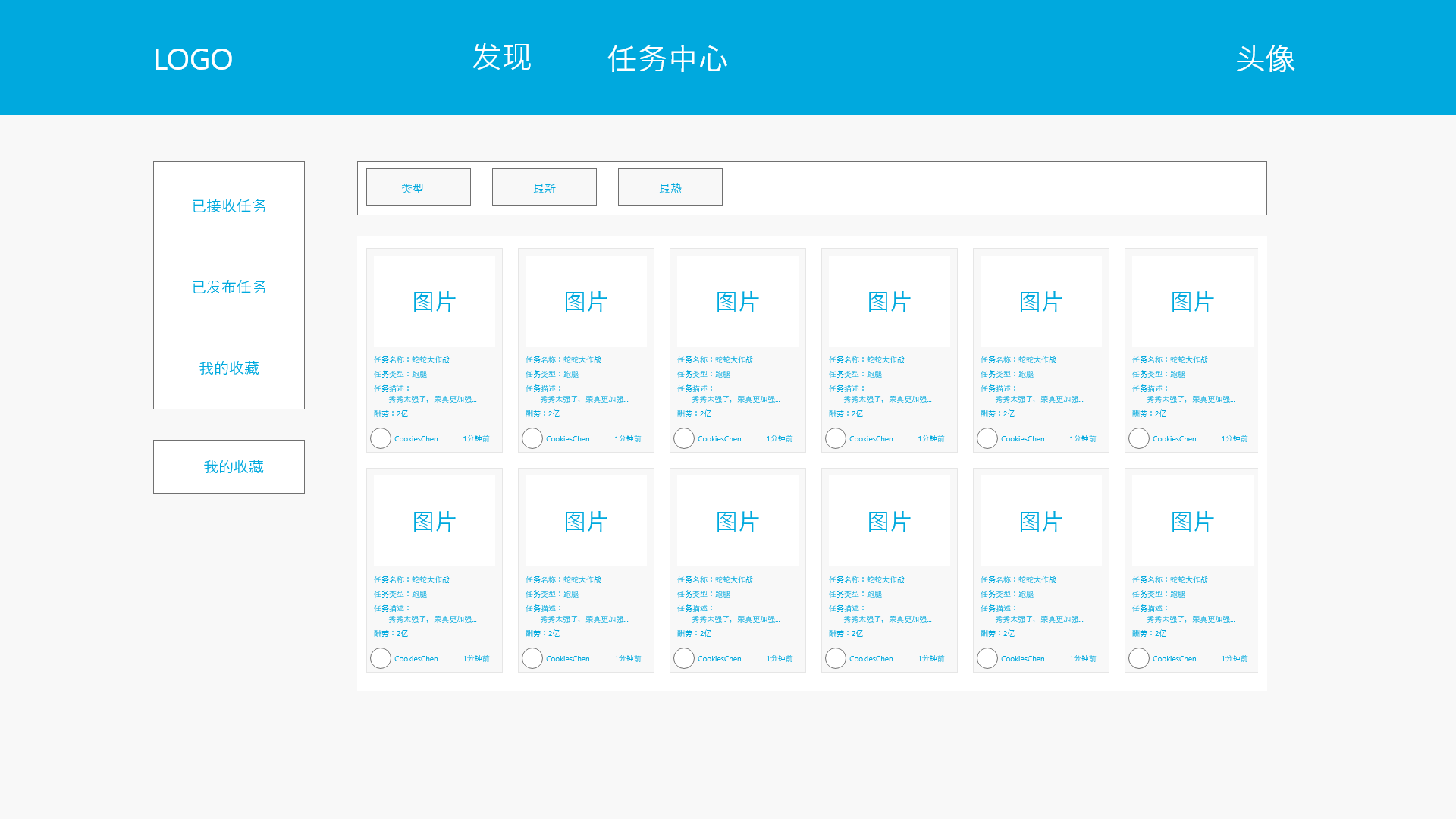Click the 1分钟前 timestamp on the last bottom-row card
Screen dimensions: 1456x819
click(1235, 659)
